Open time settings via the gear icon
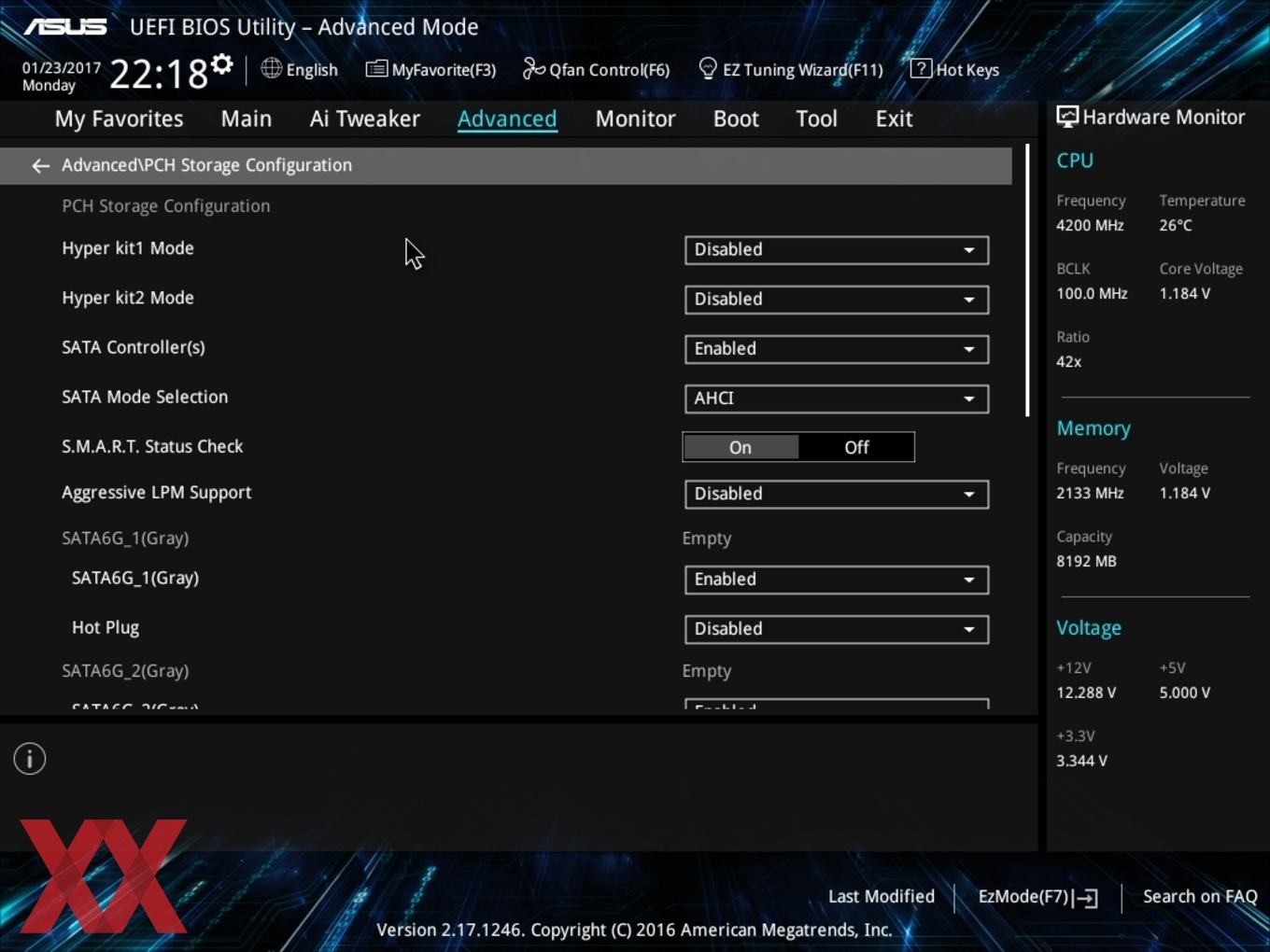Image resolution: width=1270 pixels, height=952 pixels. coord(221,63)
